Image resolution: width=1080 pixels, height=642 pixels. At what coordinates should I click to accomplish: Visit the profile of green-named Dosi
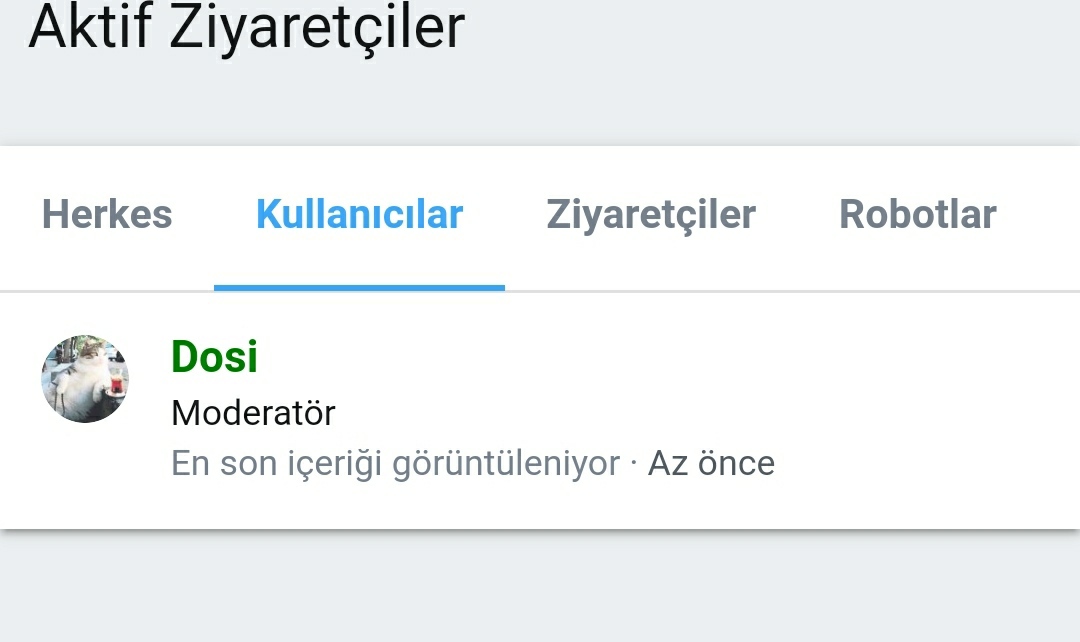point(214,357)
